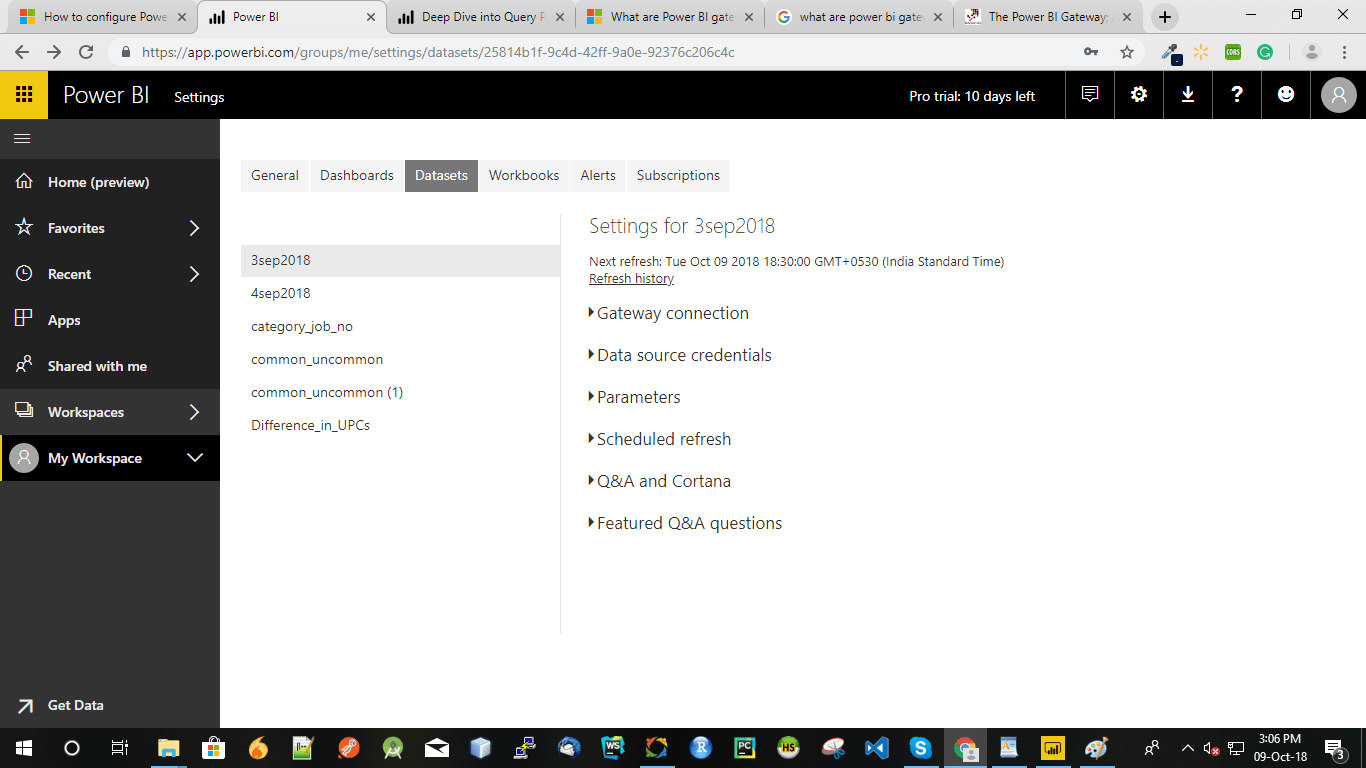Viewport: 1366px width, 768px height.
Task: Expand the Featured Q&A questions section
Action: click(685, 523)
